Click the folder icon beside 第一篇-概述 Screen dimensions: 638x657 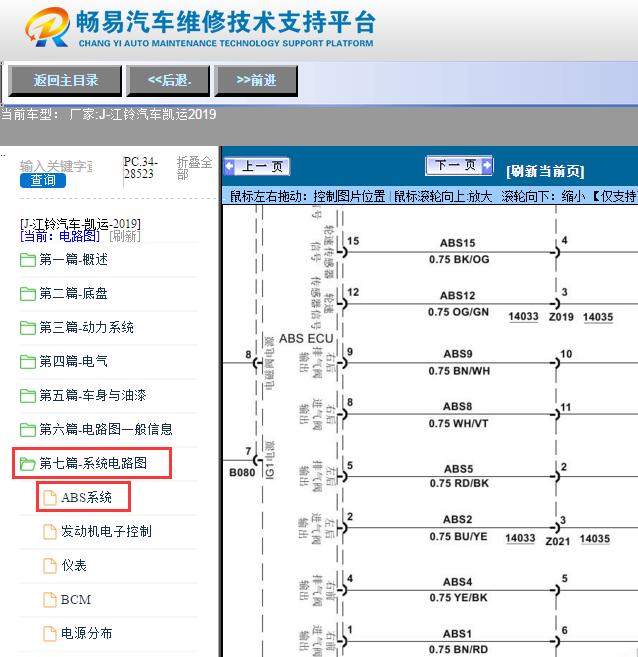[28, 260]
